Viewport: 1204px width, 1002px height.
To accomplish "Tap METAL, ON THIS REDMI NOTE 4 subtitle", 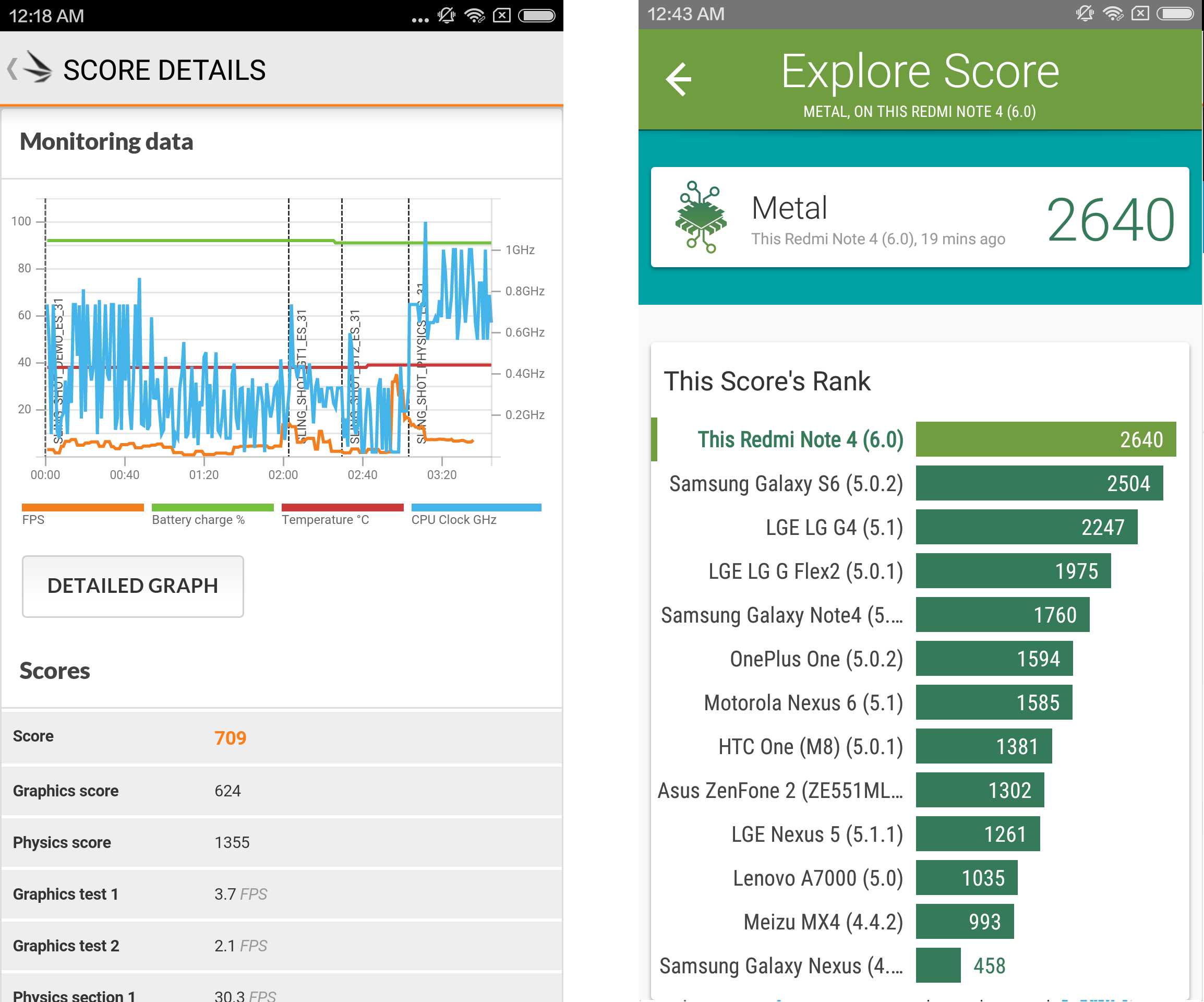I will [919, 111].
